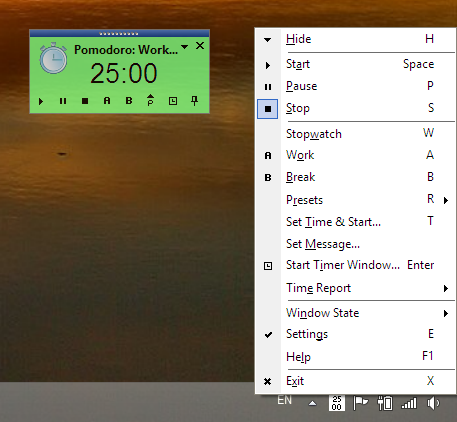Show hidden tray icons arrow
Image resolution: width=457 pixels, height=422 pixels.
tap(312, 403)
